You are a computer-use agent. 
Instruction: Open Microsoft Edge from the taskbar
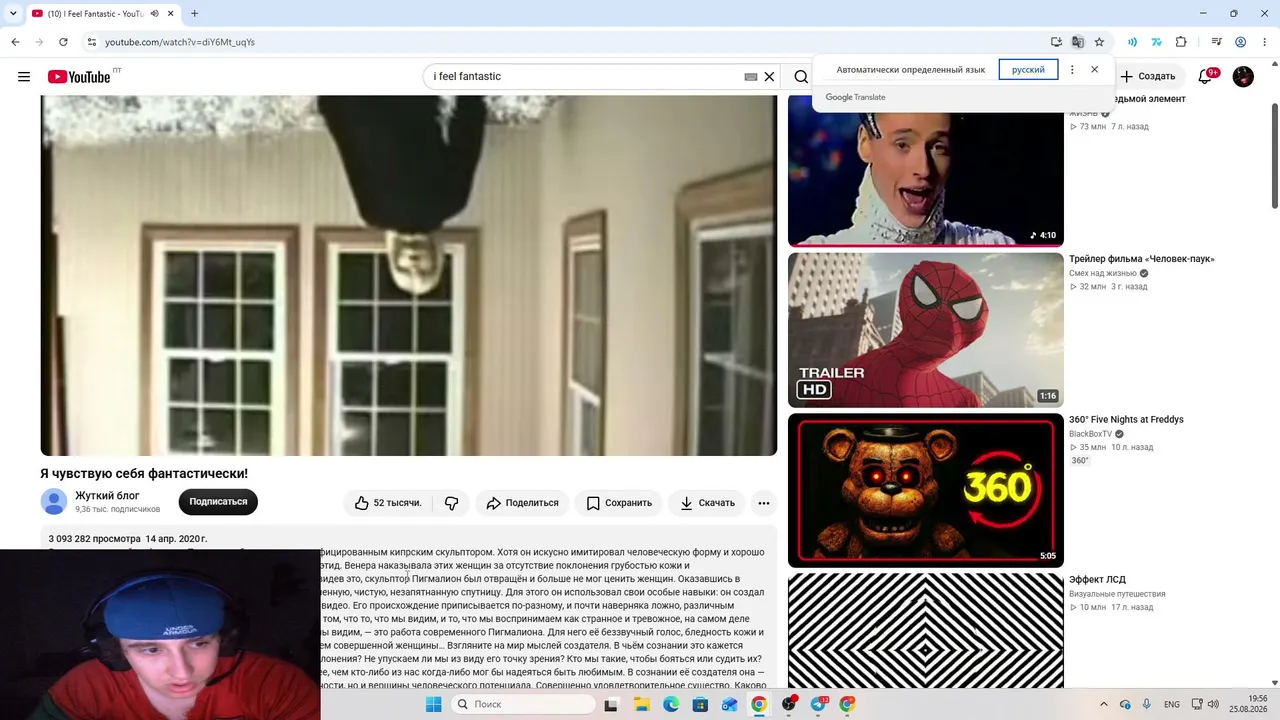click(x=671, y=704)
